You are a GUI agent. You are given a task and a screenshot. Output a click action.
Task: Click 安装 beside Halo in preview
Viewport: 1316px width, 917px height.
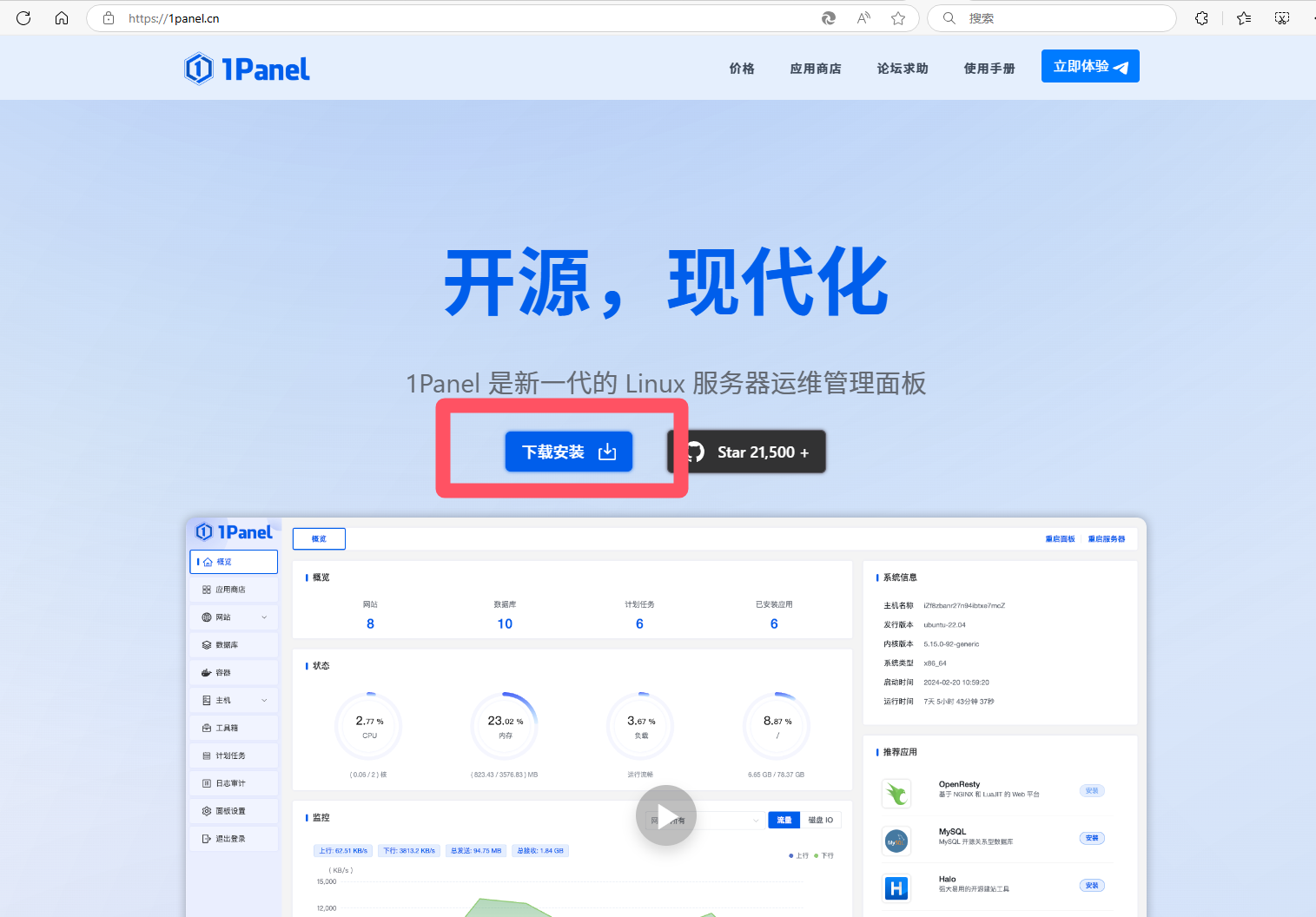pos(1092,886)
